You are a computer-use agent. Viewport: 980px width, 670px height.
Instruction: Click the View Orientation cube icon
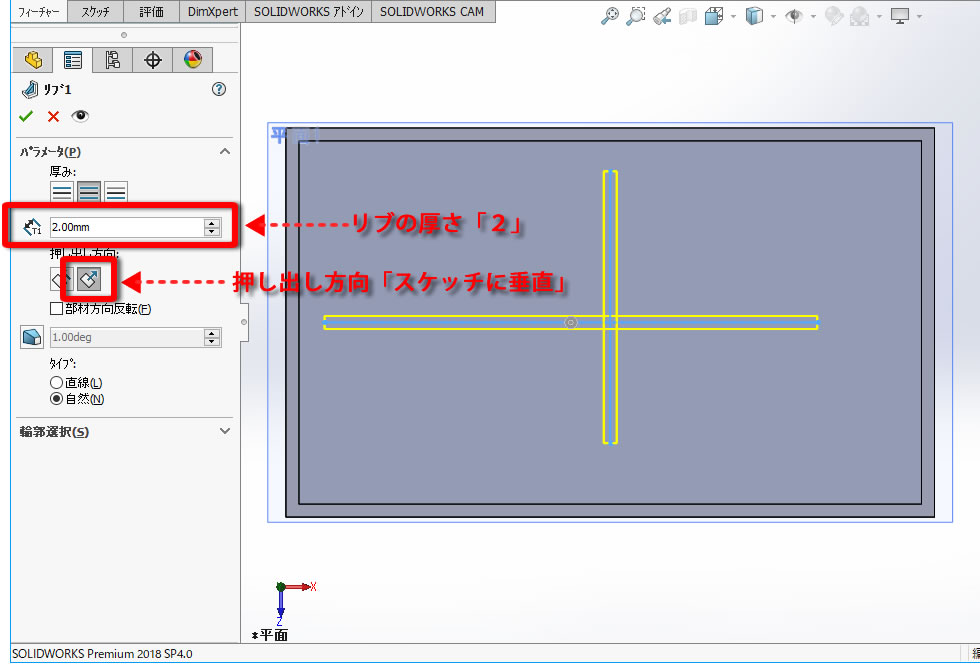[713, 16]
